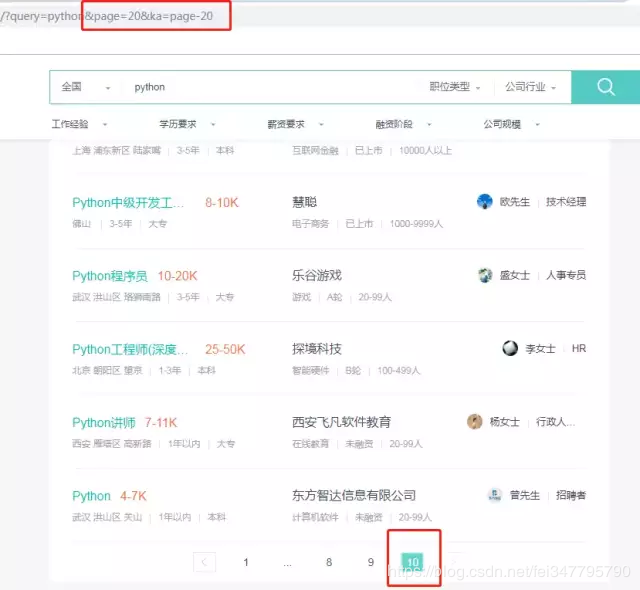Viewport: 640px width, 590px height.
Task: Open the 探境科技 company page
Action: point(317,349)
